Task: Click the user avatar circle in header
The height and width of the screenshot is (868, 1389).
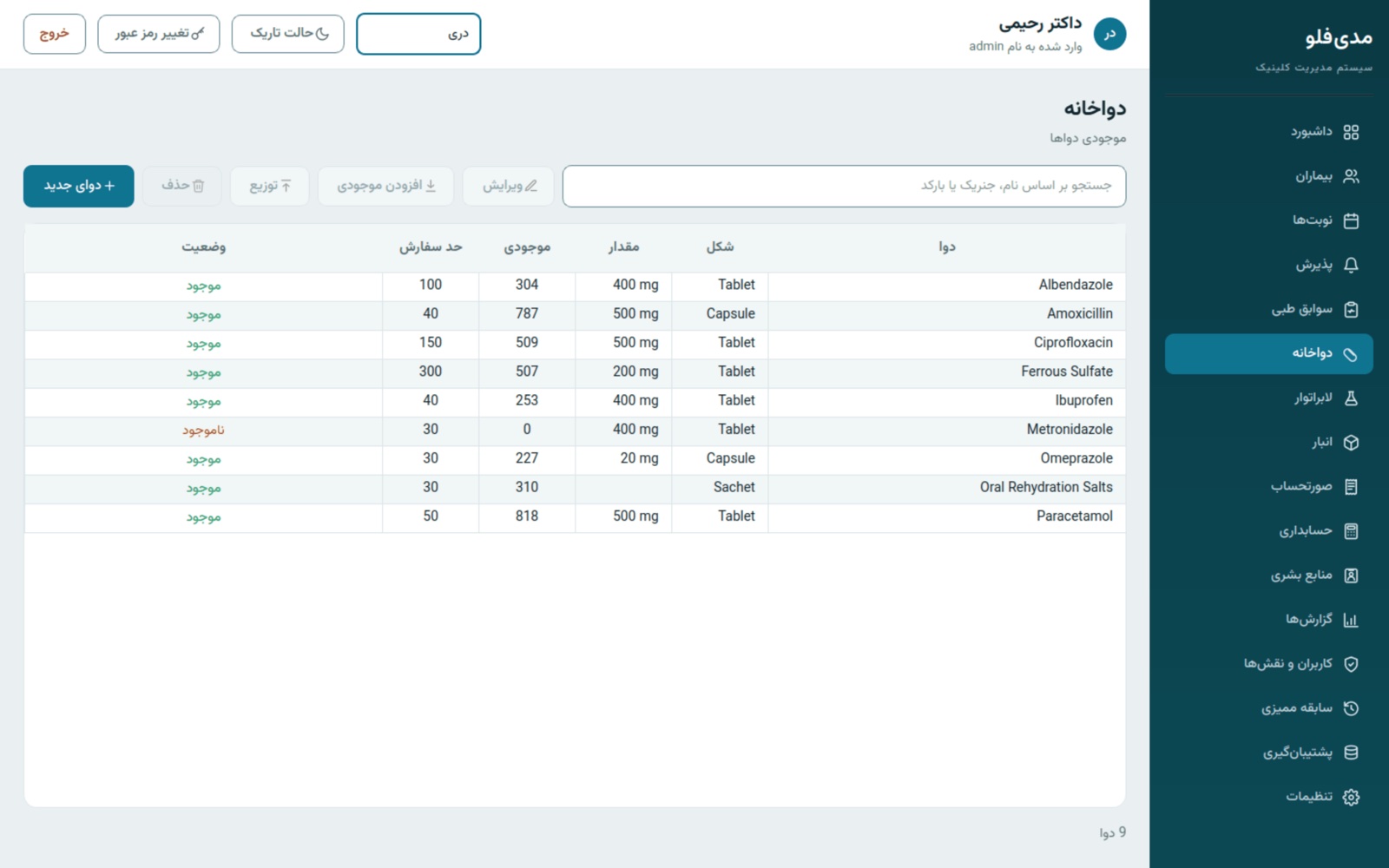Action: 1109,34
